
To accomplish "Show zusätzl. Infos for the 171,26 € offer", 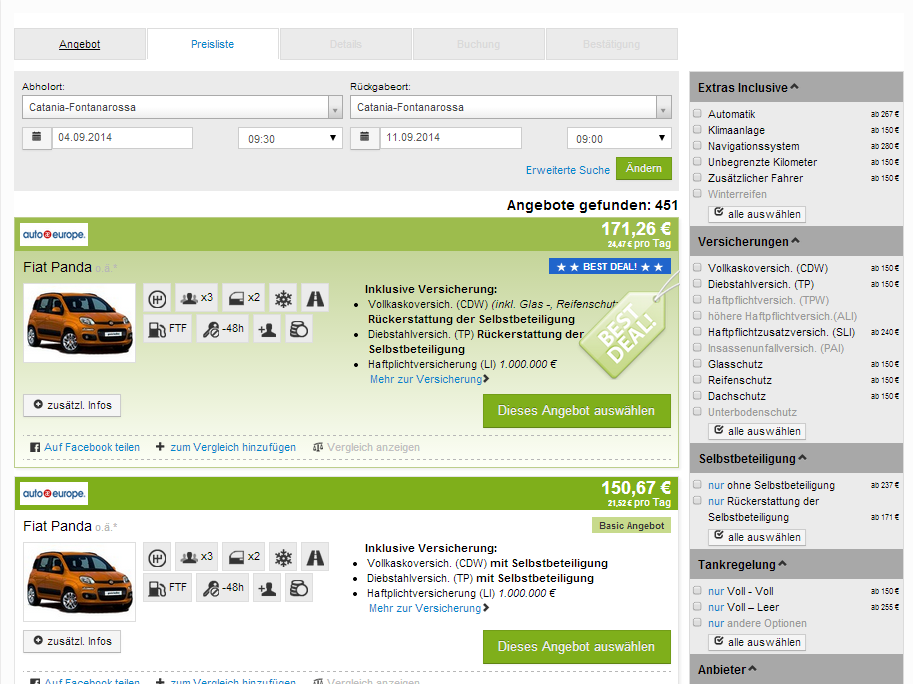I will [x=72, y=405].
